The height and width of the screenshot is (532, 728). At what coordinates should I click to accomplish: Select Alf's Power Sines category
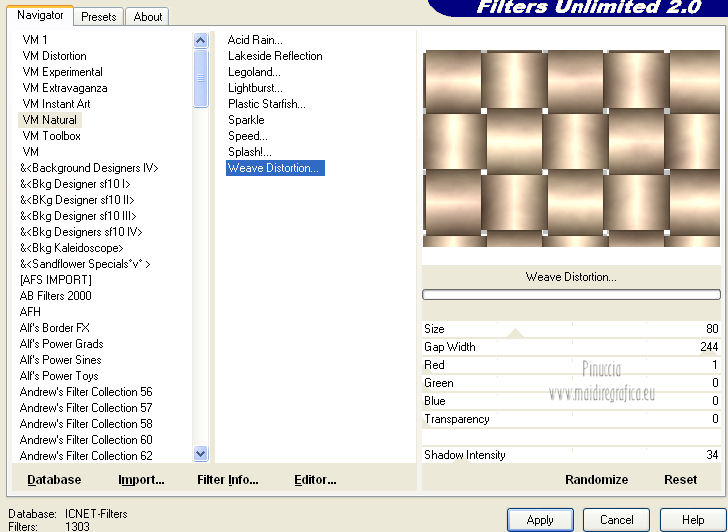60,360
